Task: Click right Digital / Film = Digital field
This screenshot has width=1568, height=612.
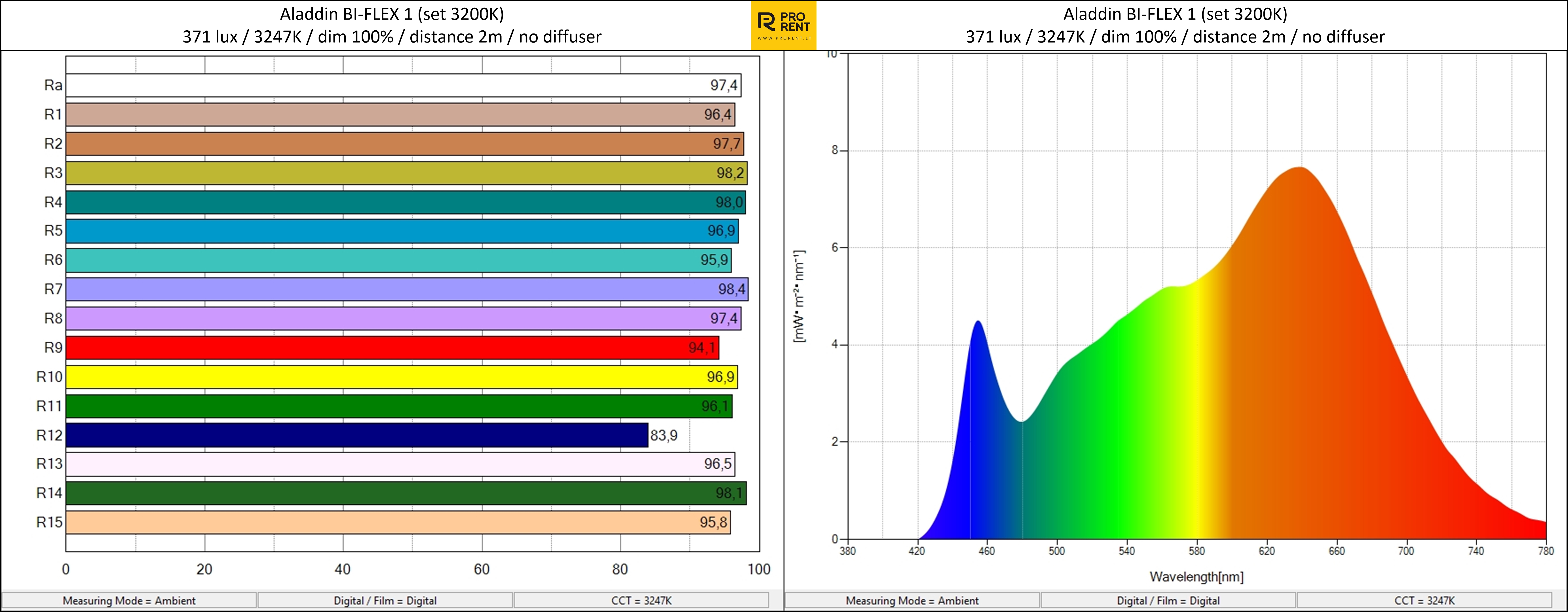Action: click(1168, 600)
